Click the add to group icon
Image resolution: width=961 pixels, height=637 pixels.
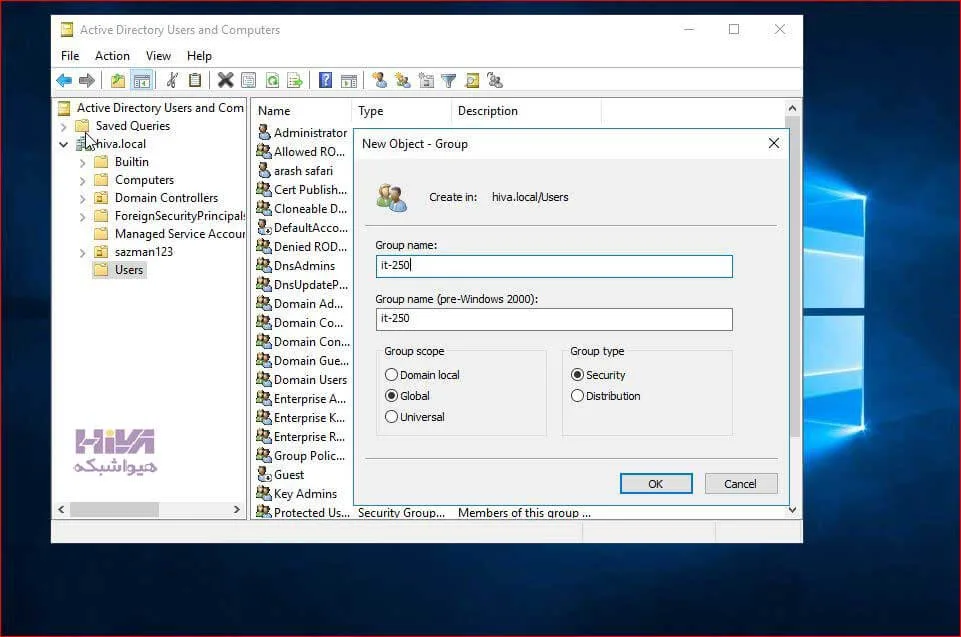point(495,80)
